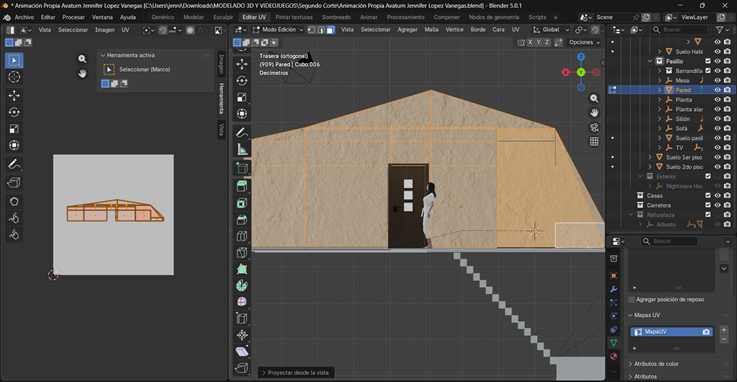737x382 pixels.
Task: Select the Knife tool
Action: tap(242, 252)
